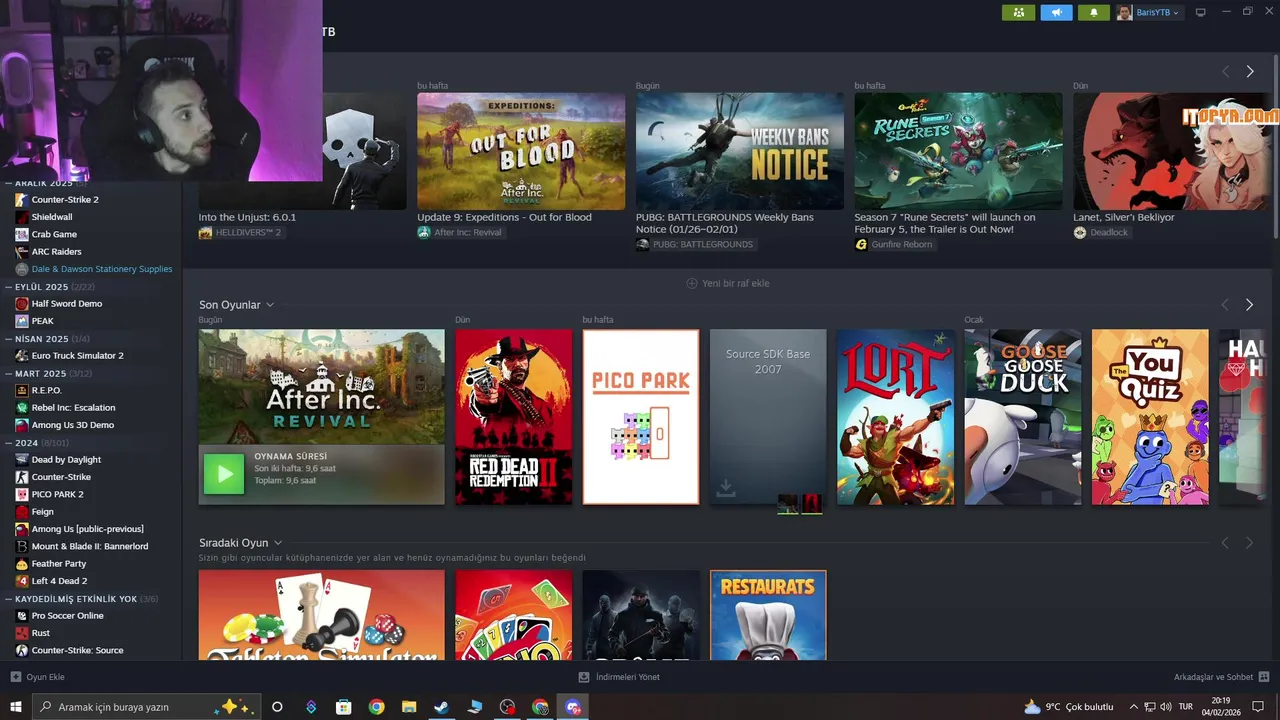Image resolution: width=1280 pixels, height=720 pixels.
Task: Click the Euro Truck Simulator 2 icon
Action: pos(22,356)
